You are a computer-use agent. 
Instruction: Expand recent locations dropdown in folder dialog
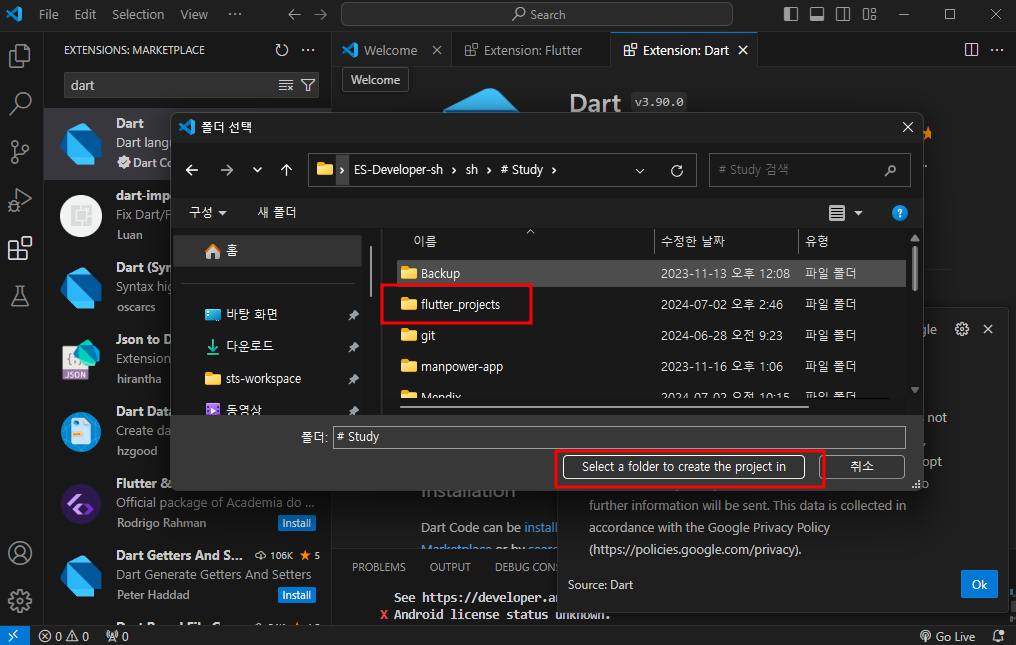[257, 170]
